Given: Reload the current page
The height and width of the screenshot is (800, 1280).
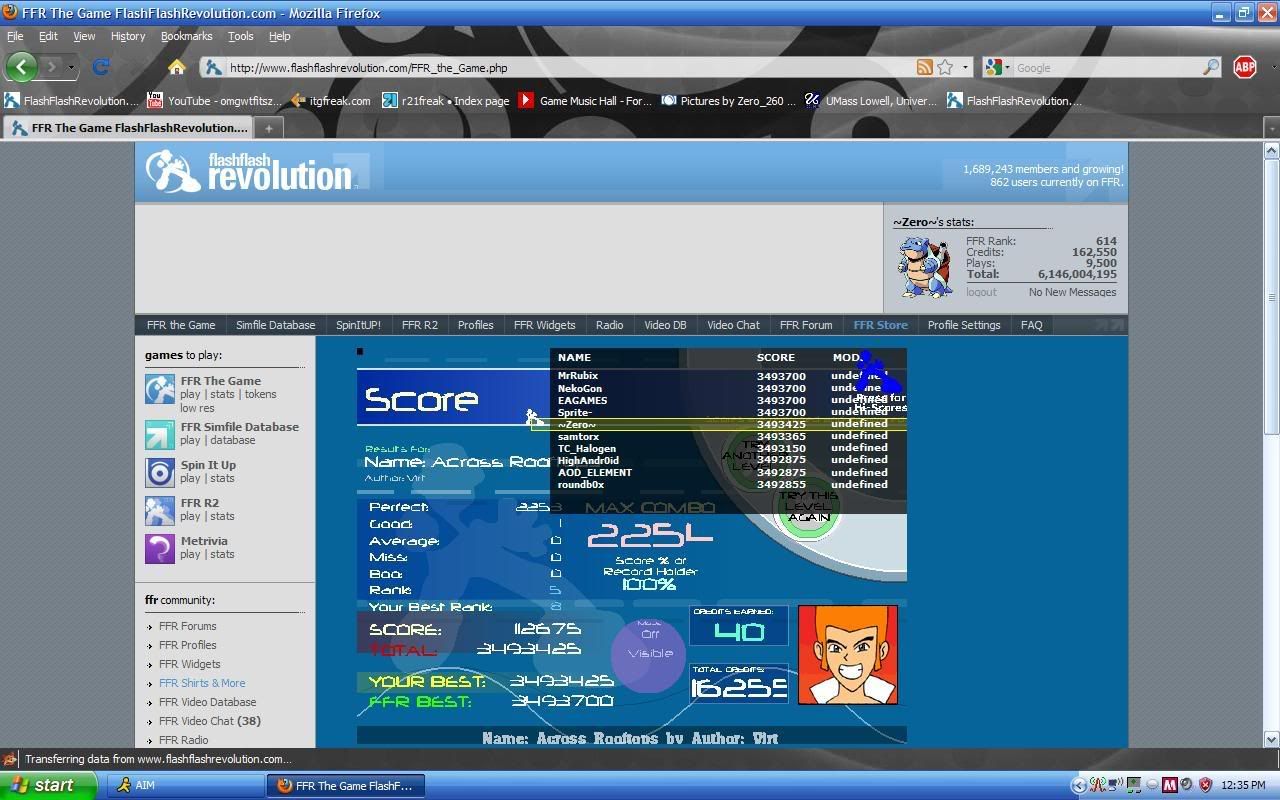Looking at the screenshot, I should tap(100, 67).
